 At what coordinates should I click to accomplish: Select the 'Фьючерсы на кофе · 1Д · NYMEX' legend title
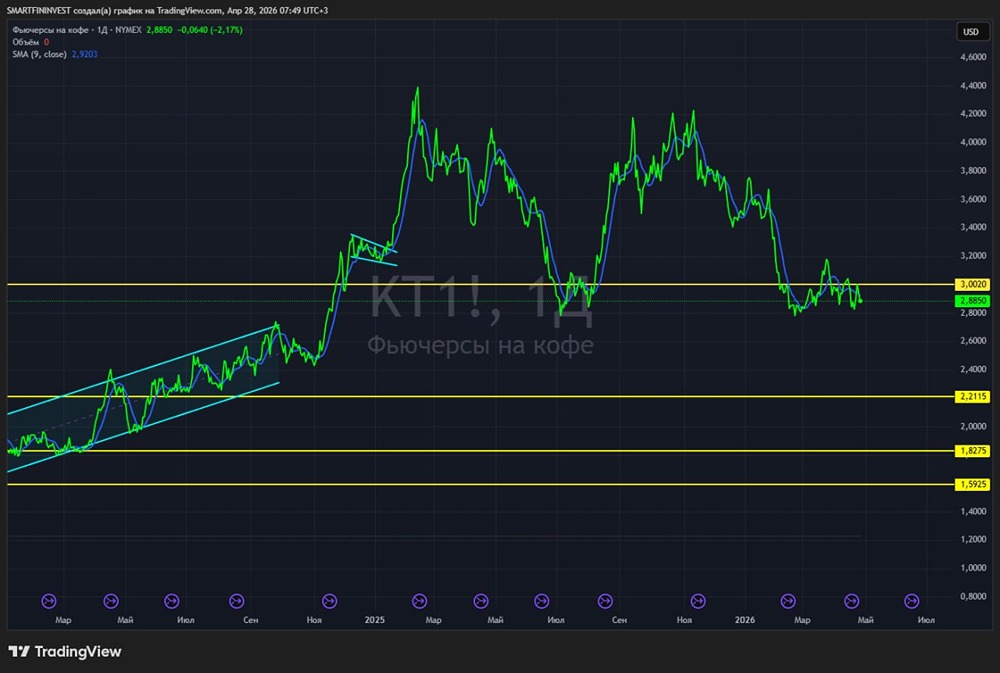77,30
